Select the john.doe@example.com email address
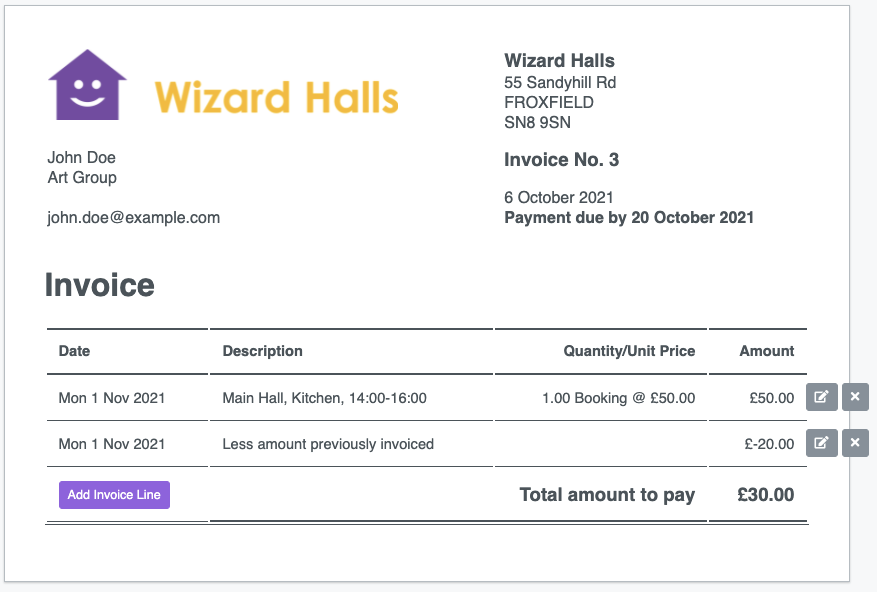Viewport: 877px width, 592px height. click(x=134, y=217)
